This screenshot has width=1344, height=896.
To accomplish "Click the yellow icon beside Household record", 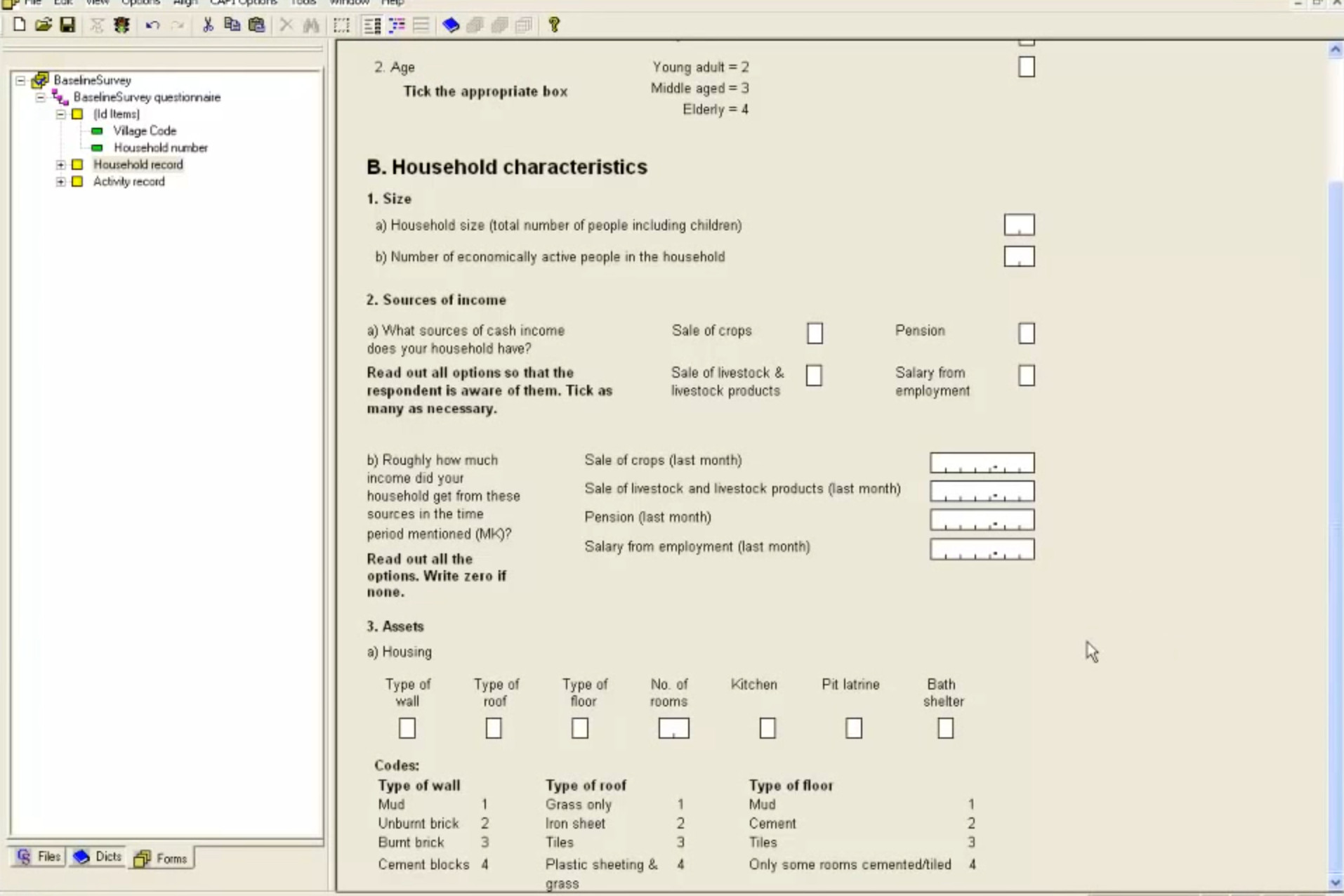I will pos(78,164).
